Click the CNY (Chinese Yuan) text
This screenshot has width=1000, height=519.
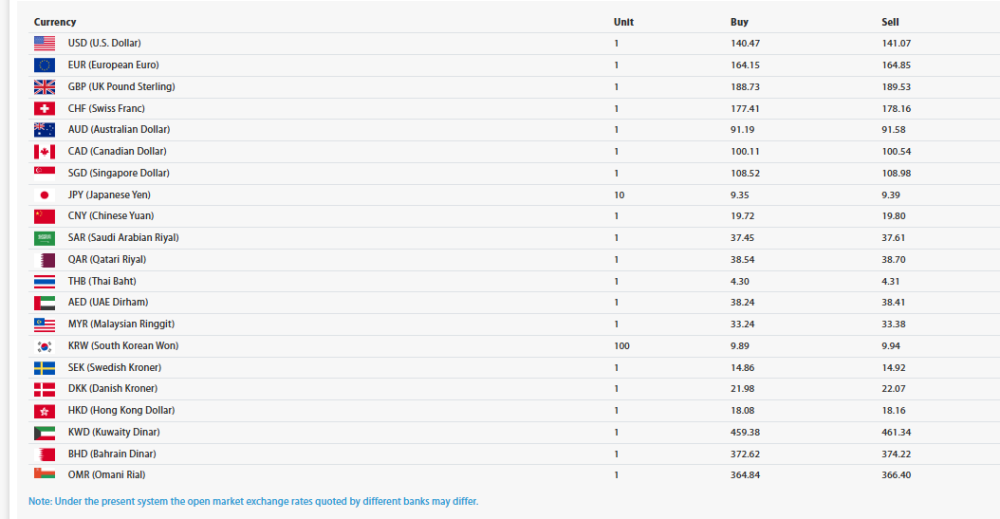coord(110,216)
